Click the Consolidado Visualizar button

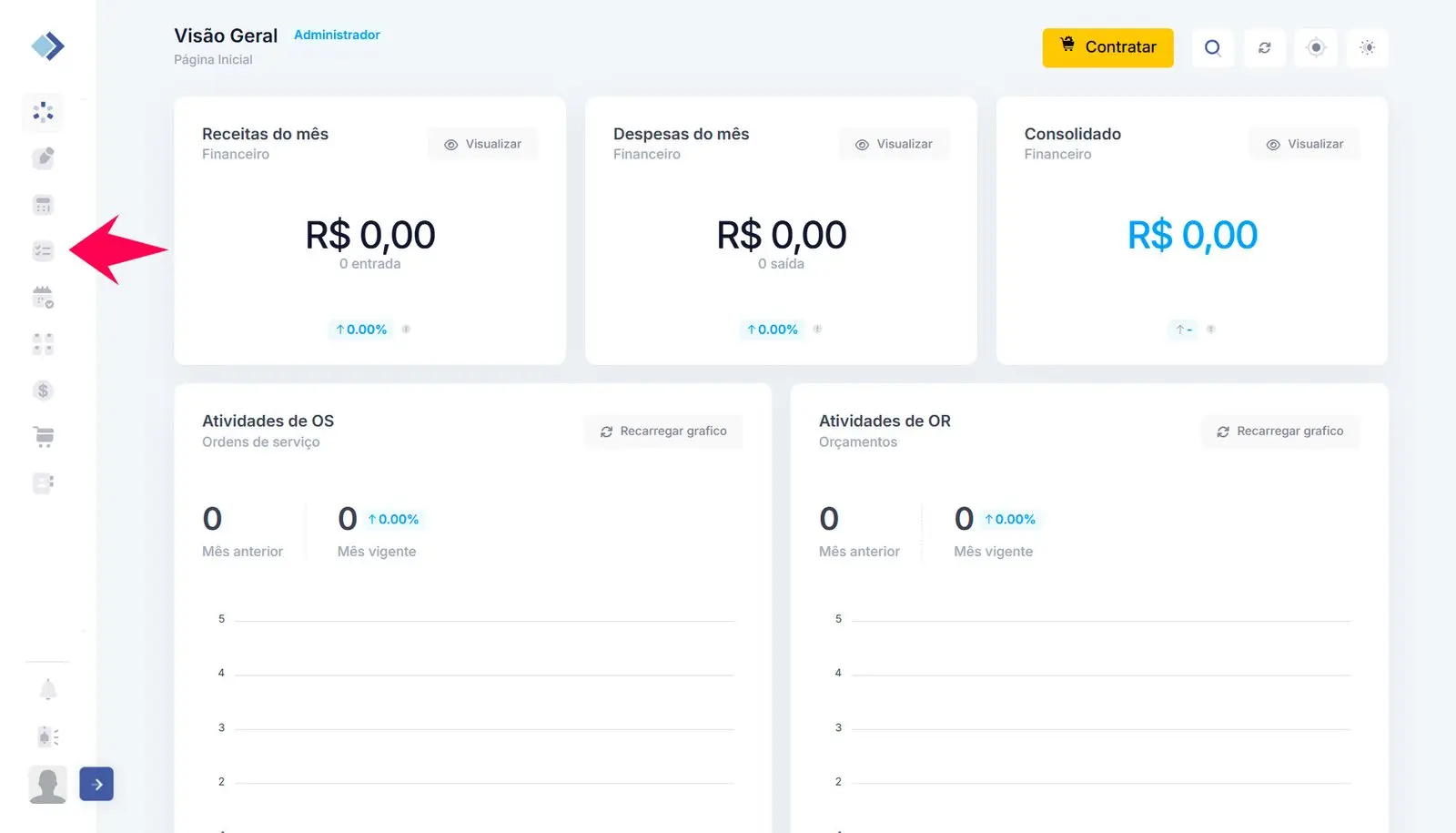coord(1305,144)
